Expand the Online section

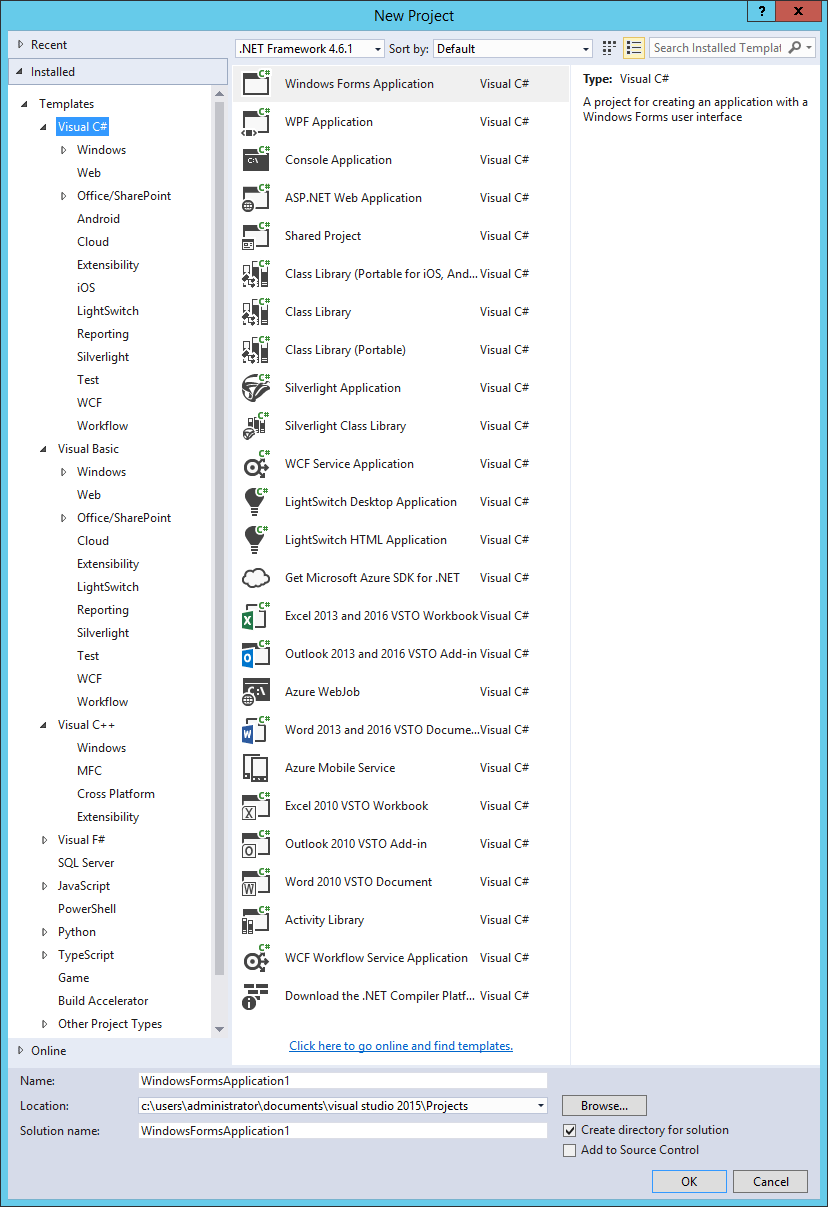[21, 1051]
